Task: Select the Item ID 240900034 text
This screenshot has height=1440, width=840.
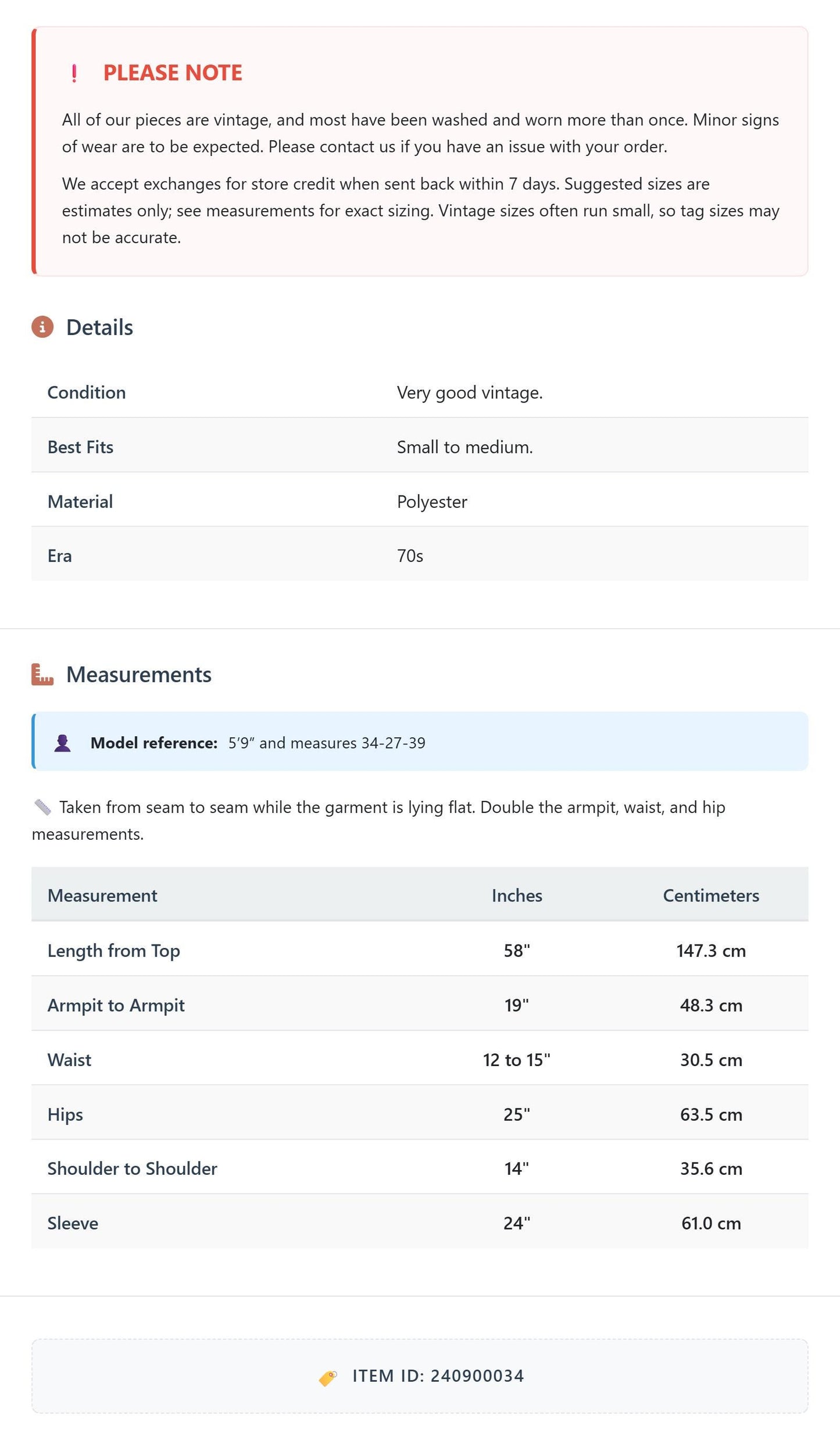Action: [438, 1376]
